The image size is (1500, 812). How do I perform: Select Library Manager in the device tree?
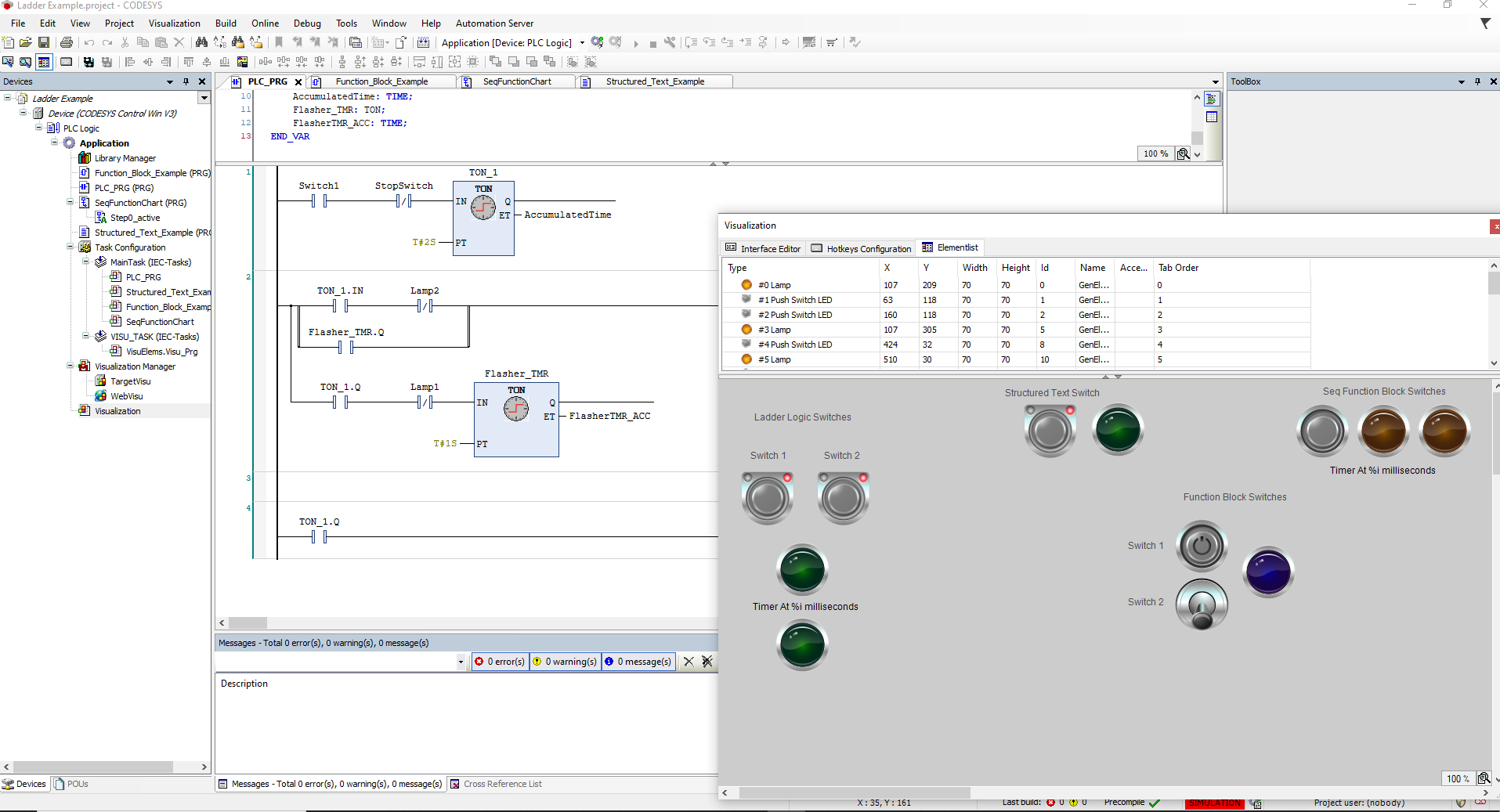[x=125, y=158]
